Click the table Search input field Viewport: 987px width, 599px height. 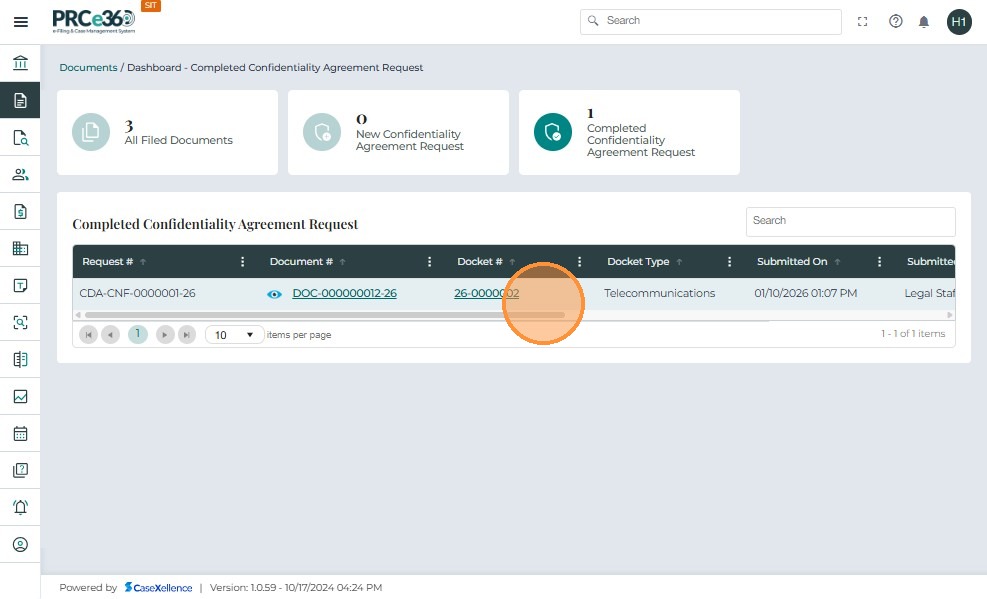coord(850,221)
